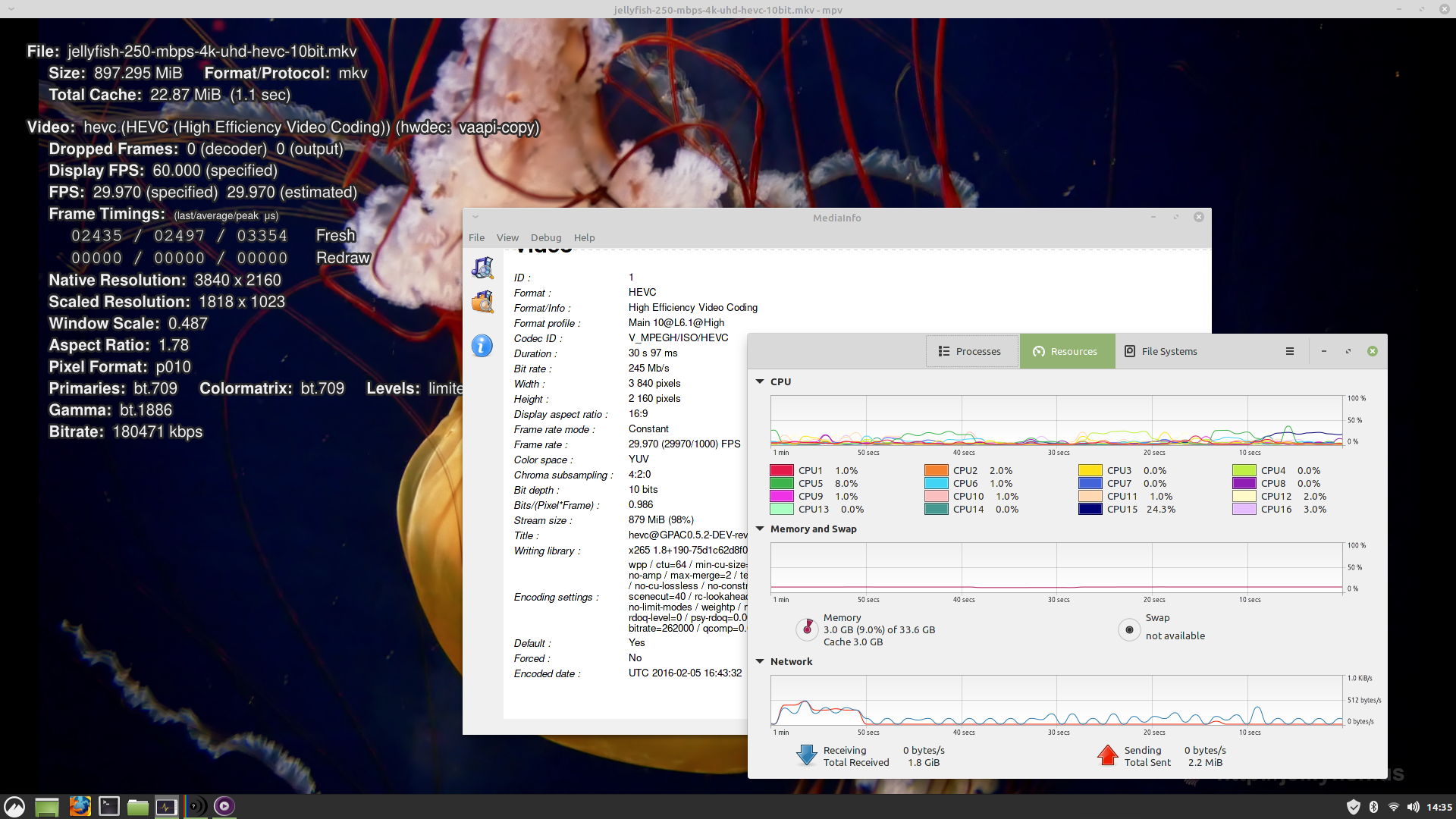Click the security shield tray icon
The height and width of the screenshot is (819, 1456).
click(1353, 807)
